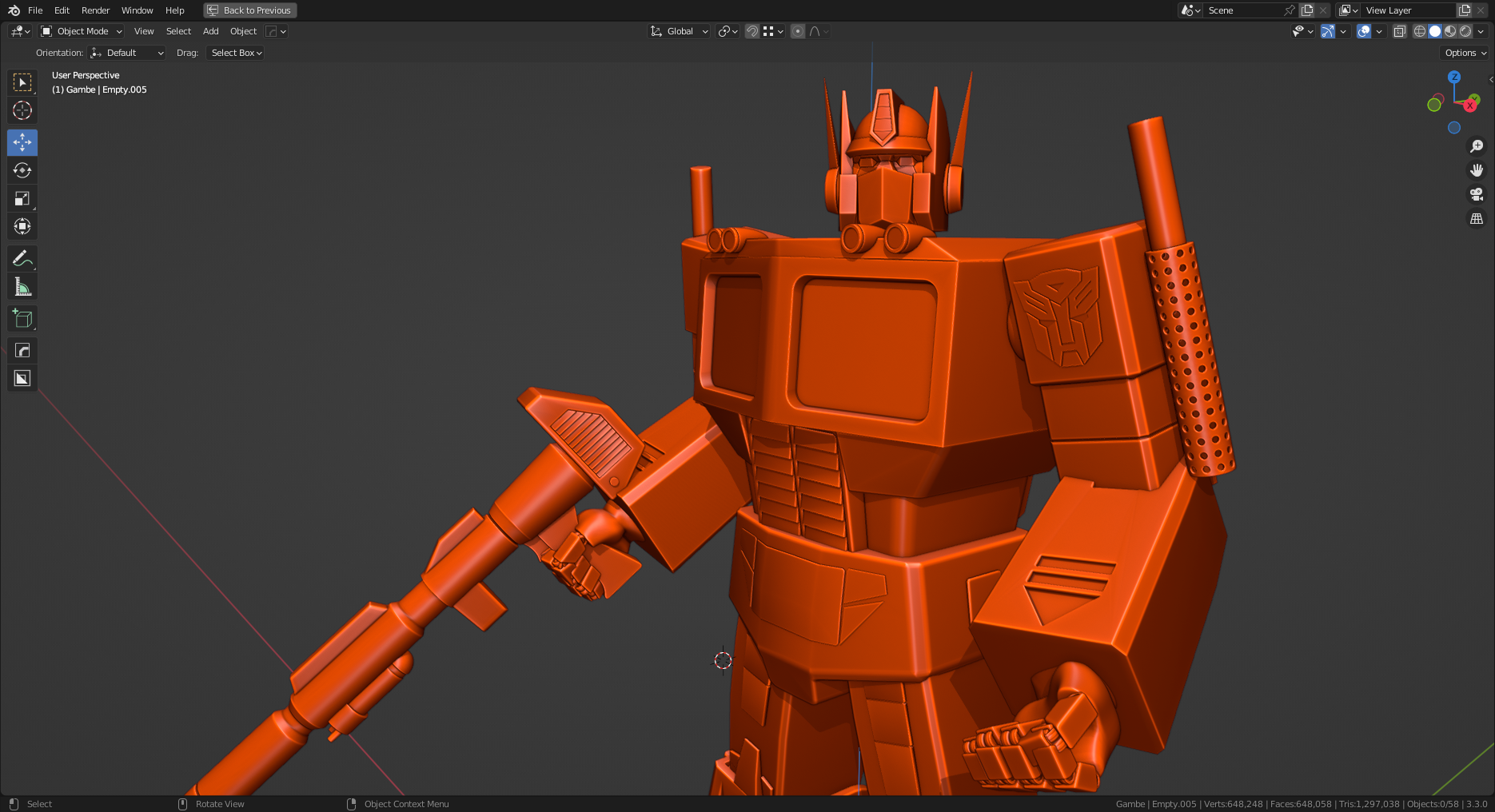The image size is (1495, 812).
Task: Toggle Show Overlays button
Action: pos(1365,31)
